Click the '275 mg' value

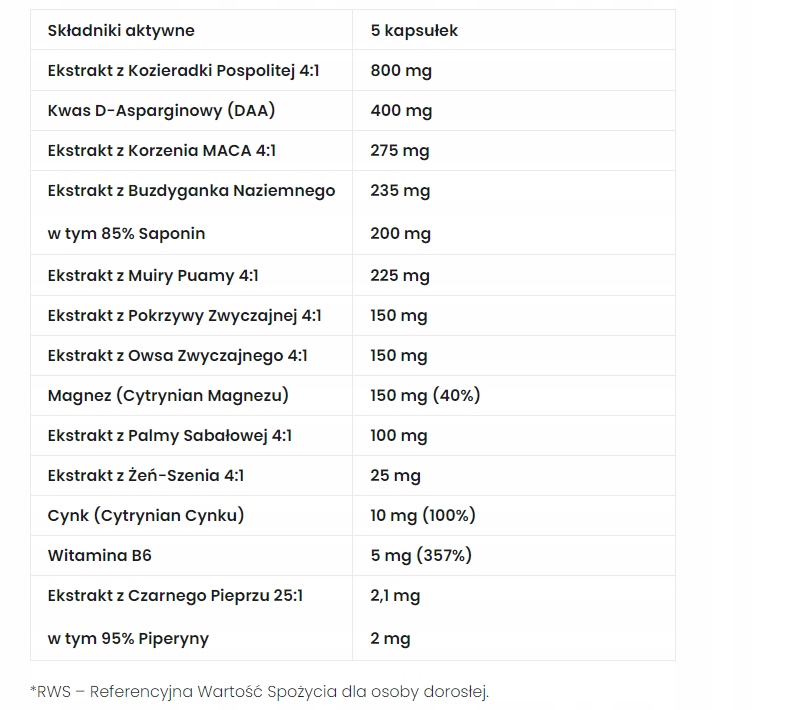399,151
